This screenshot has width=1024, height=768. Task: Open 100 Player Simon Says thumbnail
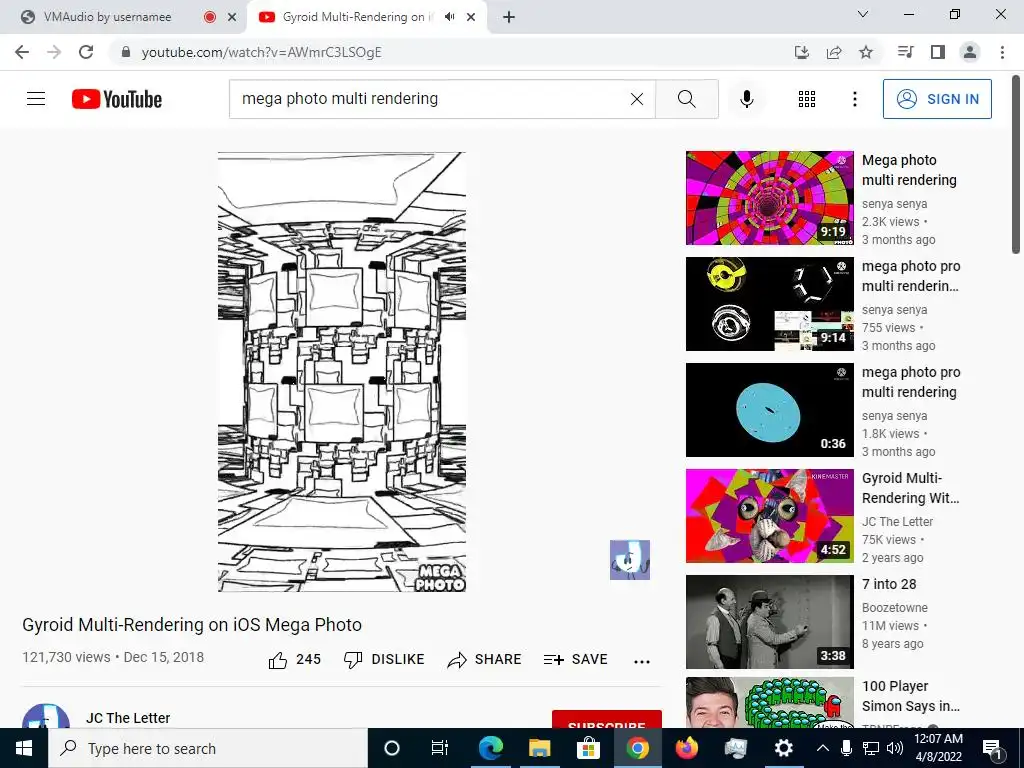[x=769, y=703]
